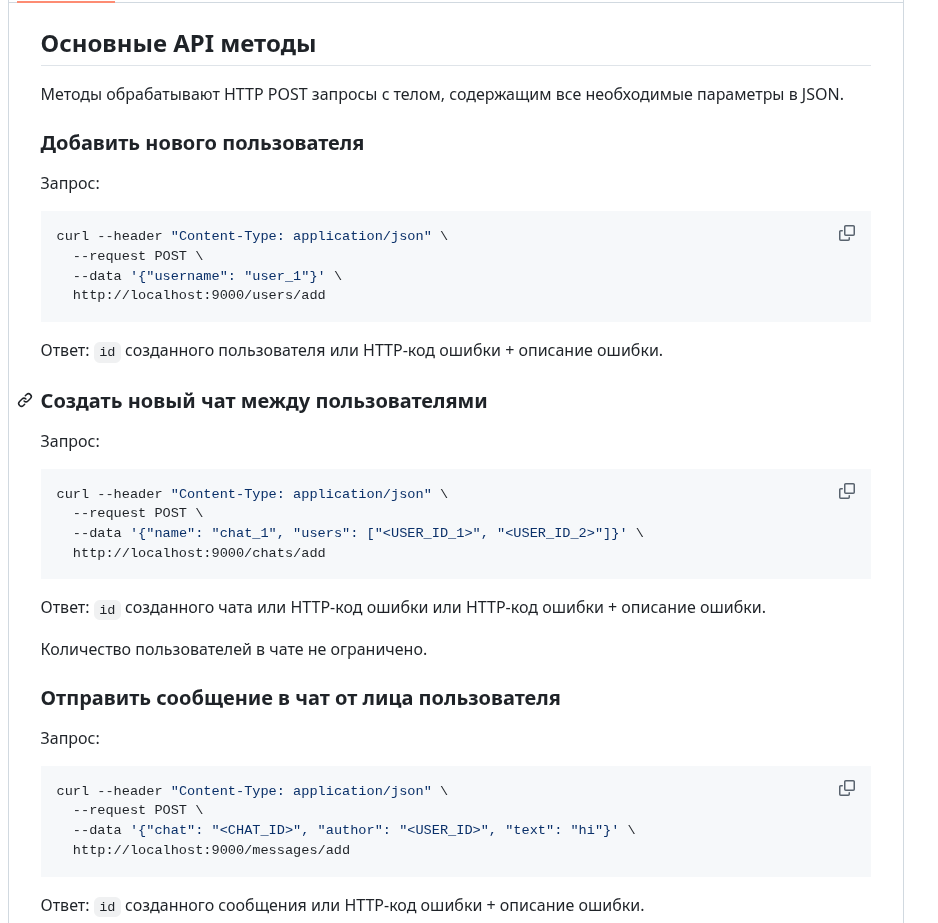
Task: Click text "Количество пользователей в чате не ограничено"
Action: [x=234, y=649]
